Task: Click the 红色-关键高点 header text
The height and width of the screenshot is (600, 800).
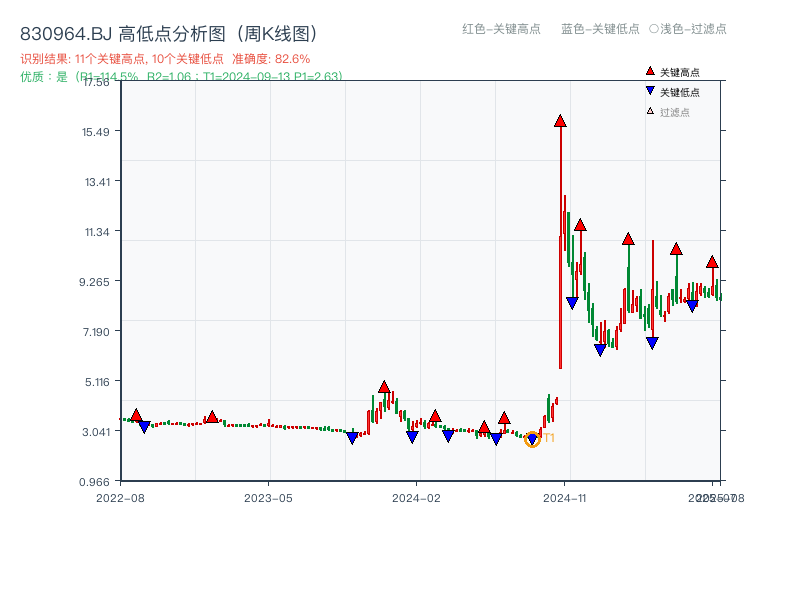Action: click(x=501, y=29)
